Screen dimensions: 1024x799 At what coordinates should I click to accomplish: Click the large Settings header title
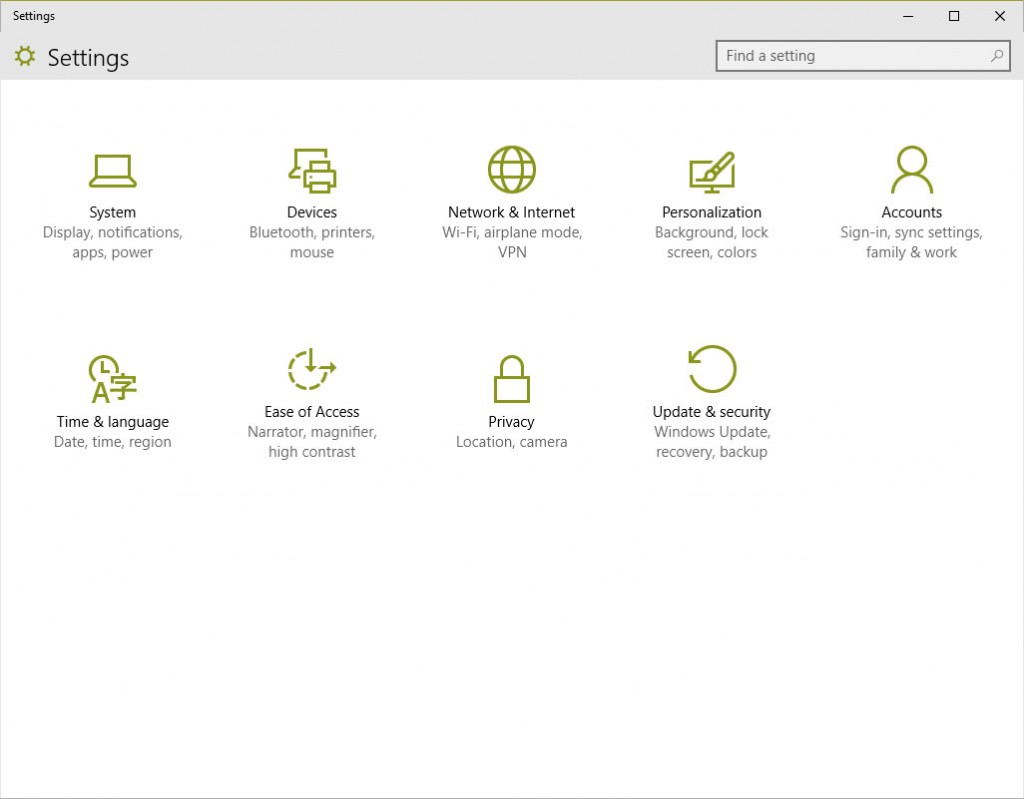point(88,58)
